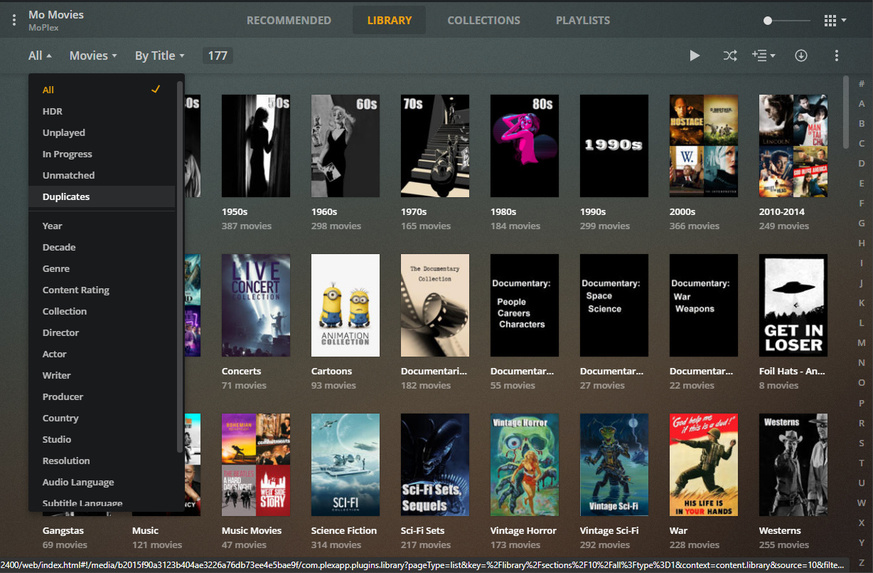Open the grid view mode icon dropdown

tap(835, 21)
